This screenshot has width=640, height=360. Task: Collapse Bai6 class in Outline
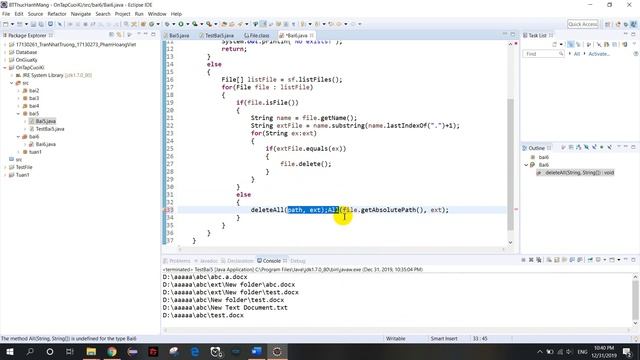[526, 165]
